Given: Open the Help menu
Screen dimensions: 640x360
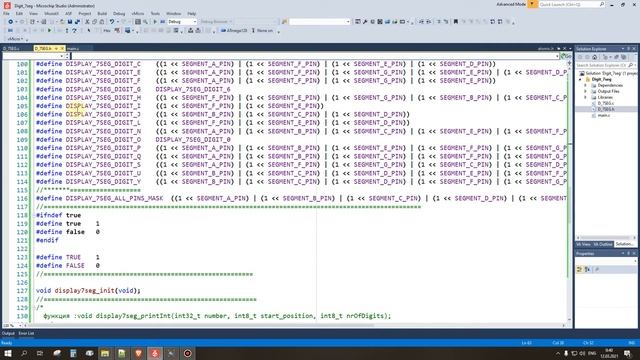Looking at the screenshot, I should (x=192, y=13).
